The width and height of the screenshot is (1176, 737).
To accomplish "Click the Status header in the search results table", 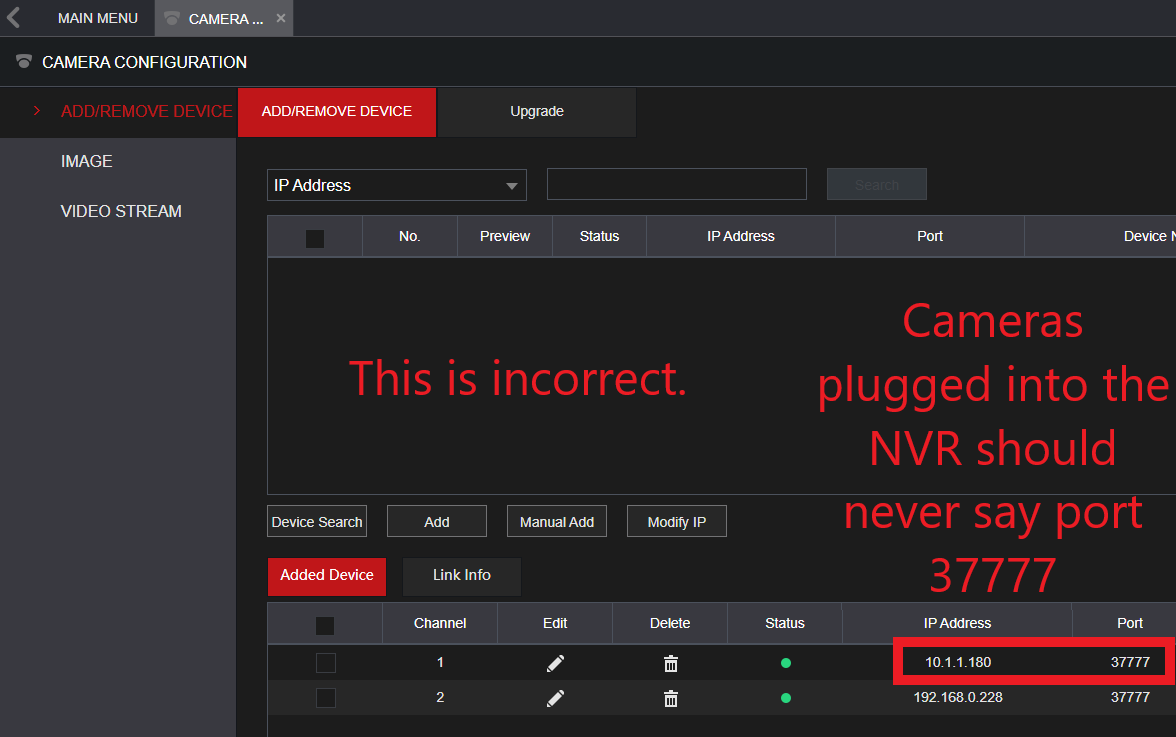I will pyautogui.click(x=599, y=236).
